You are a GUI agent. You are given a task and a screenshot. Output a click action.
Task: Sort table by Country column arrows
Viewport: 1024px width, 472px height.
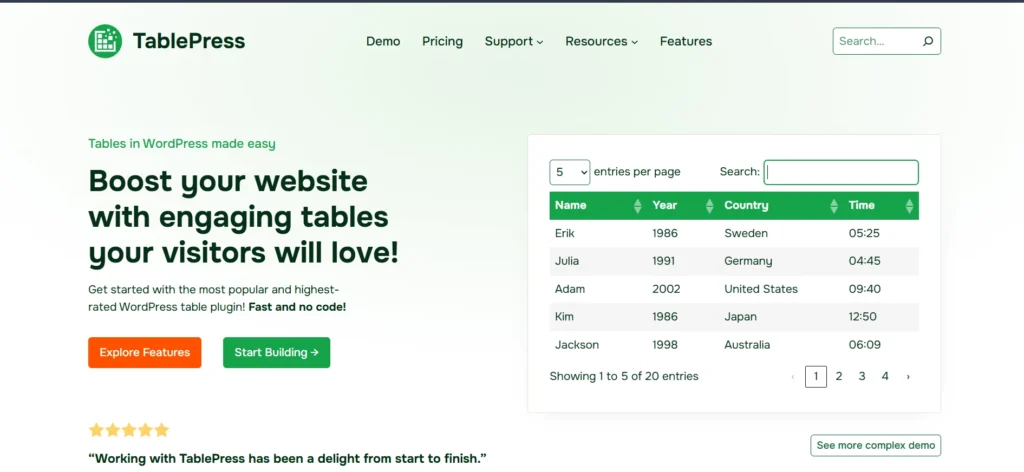[834, 206]
